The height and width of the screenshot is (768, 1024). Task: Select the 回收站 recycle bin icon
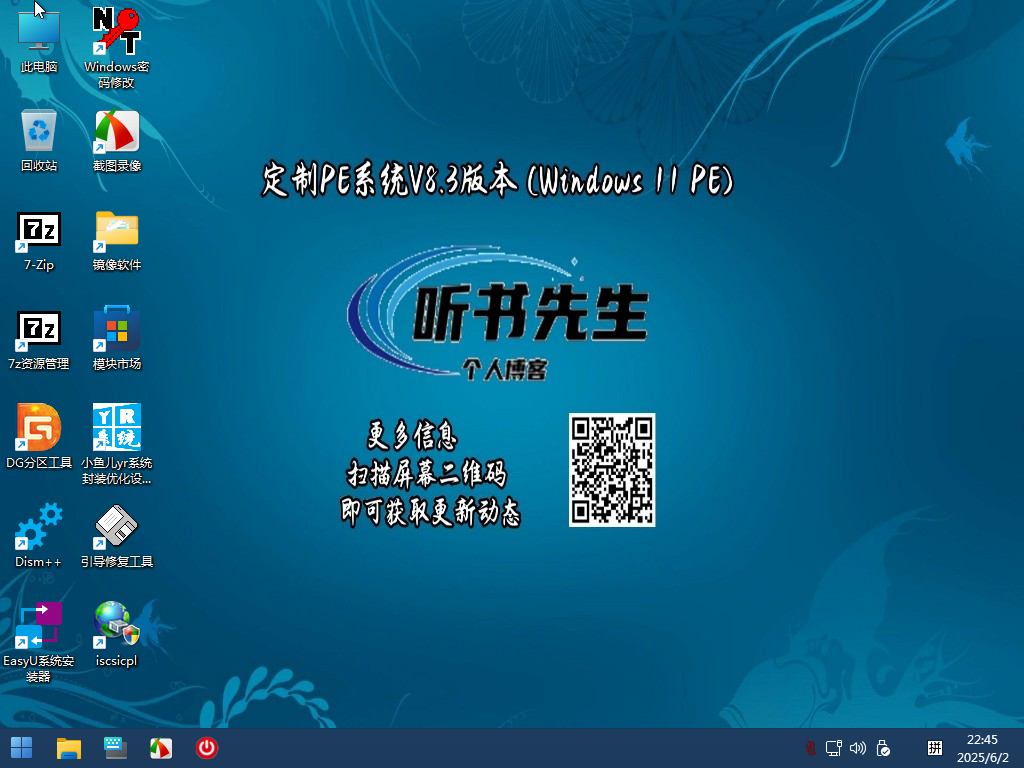point(39,140)
